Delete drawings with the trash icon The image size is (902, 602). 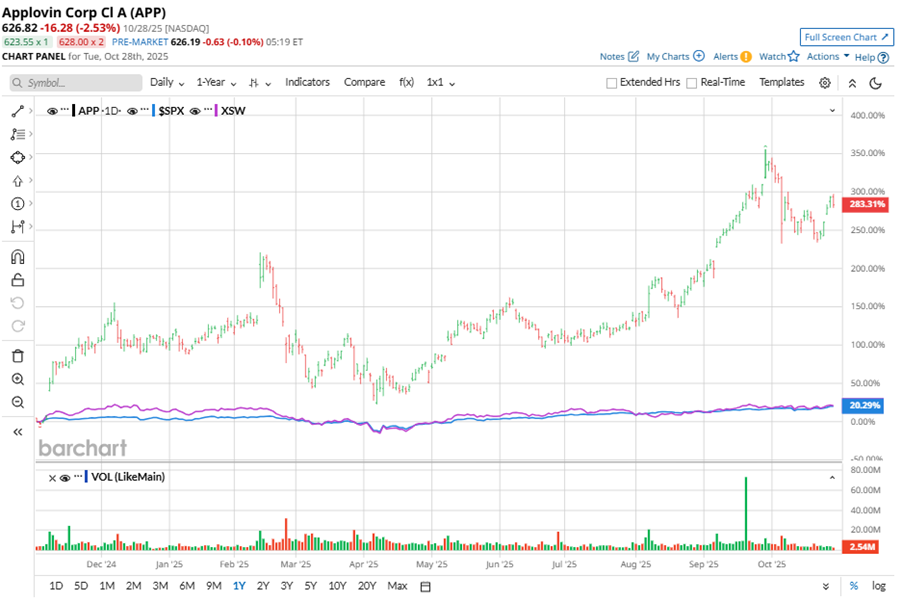tap(18, 356)
